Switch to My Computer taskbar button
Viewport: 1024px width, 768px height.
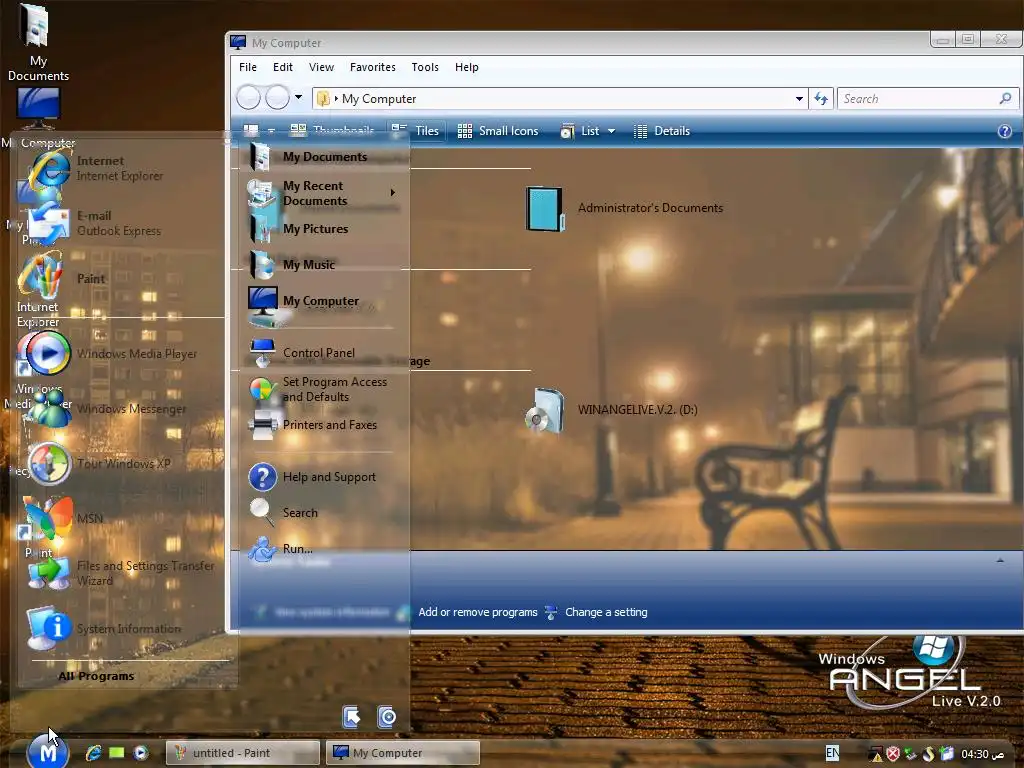[x=402, y=753]
